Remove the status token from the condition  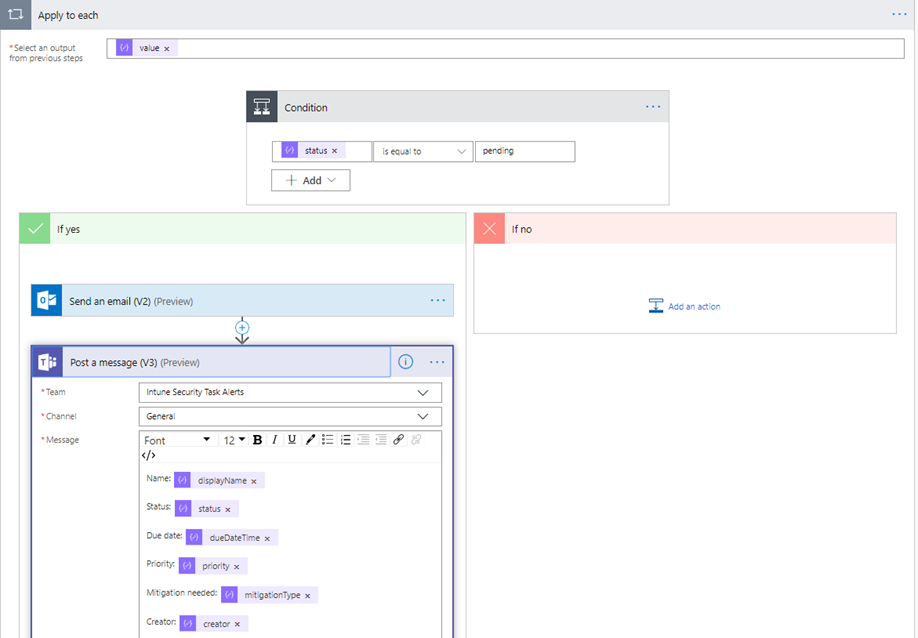click(334, 151)
